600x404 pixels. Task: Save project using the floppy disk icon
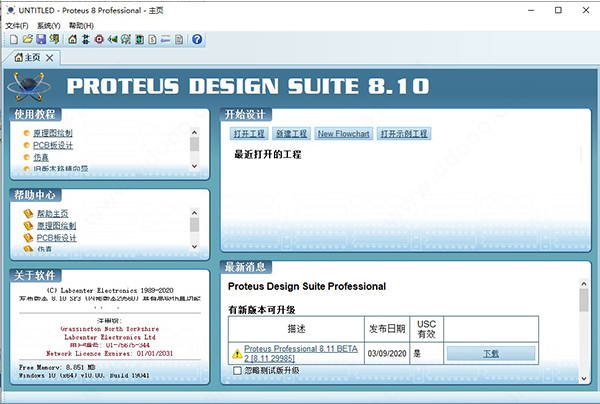click(x=41, y=39)
